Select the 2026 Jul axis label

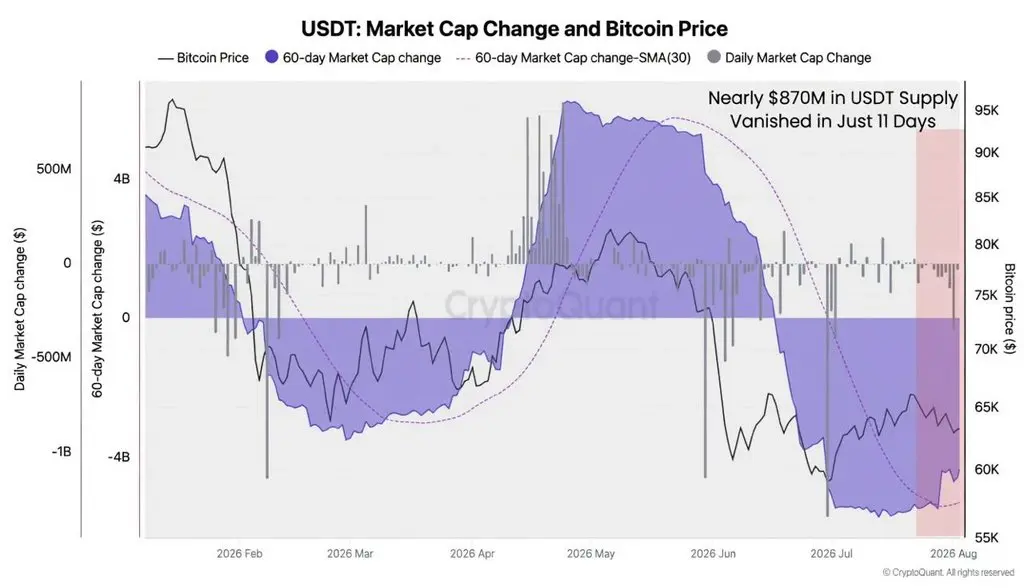coord(831,553)
